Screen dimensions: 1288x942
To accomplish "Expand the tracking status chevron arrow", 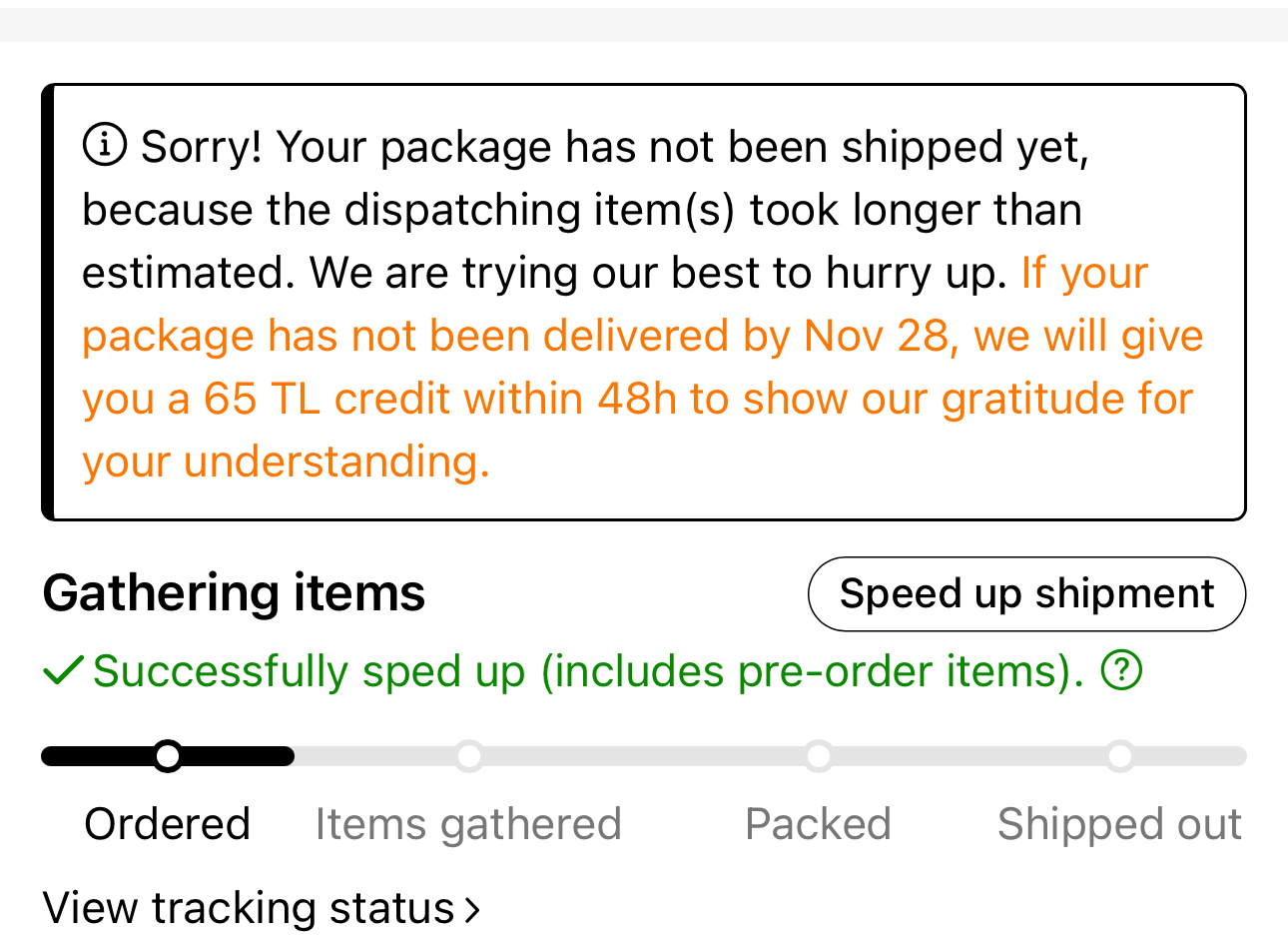I will click(x=472, y=909).
